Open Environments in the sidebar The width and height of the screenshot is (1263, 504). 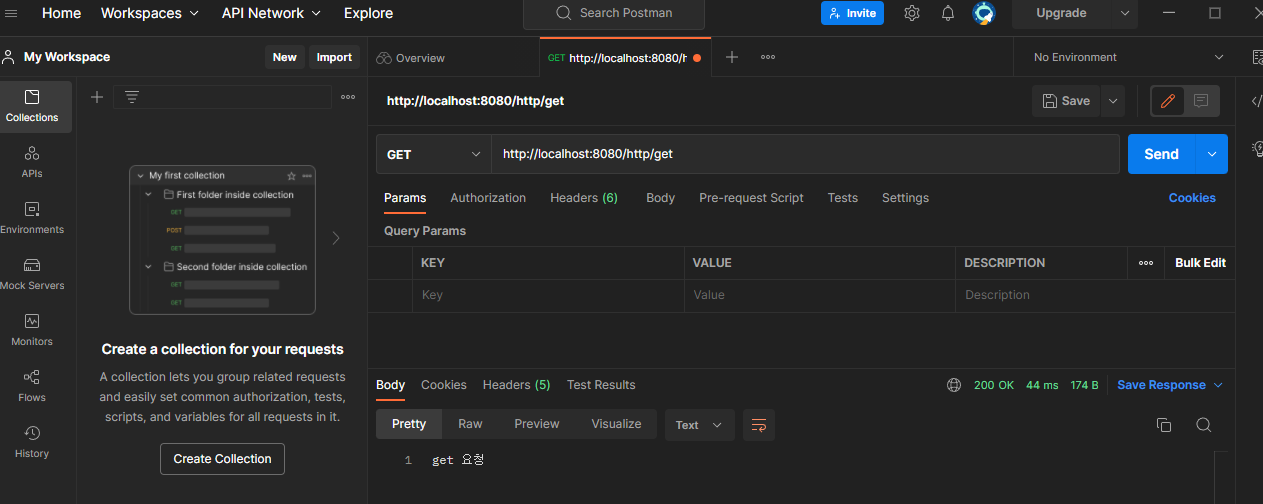32,218
